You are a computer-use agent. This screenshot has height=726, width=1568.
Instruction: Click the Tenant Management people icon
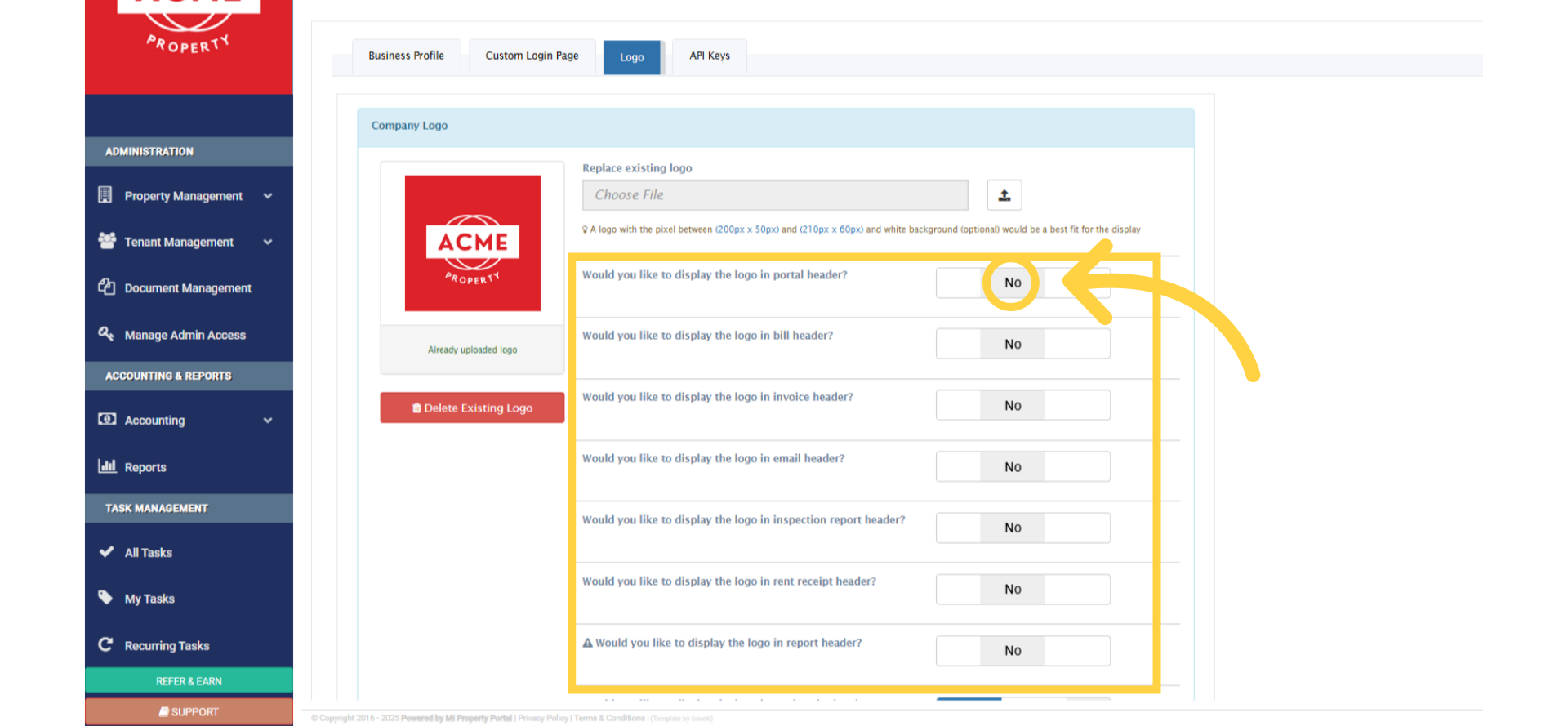(107, 240)
